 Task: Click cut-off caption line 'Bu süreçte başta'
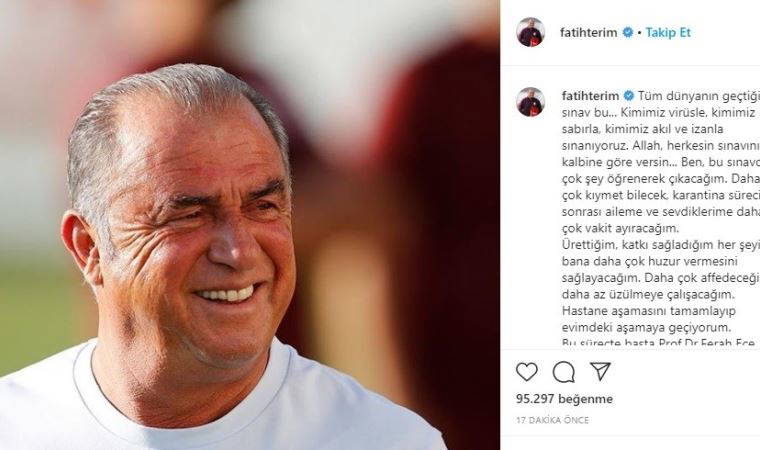[658, 342]
